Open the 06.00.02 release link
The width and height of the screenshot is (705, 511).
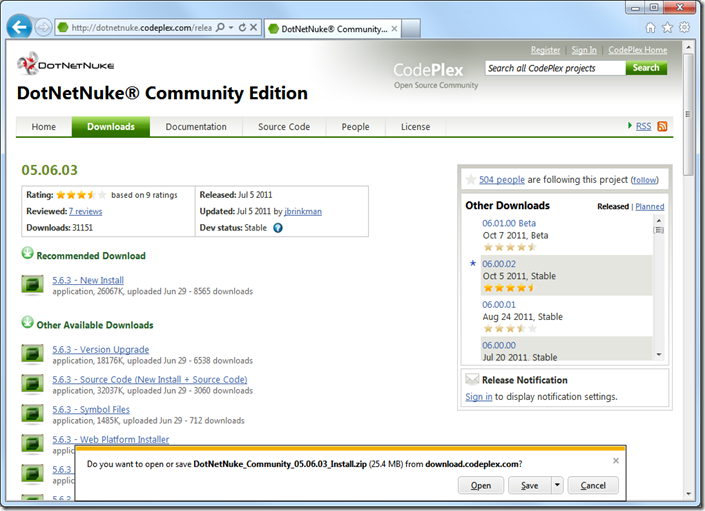click(x=499, y=264)
